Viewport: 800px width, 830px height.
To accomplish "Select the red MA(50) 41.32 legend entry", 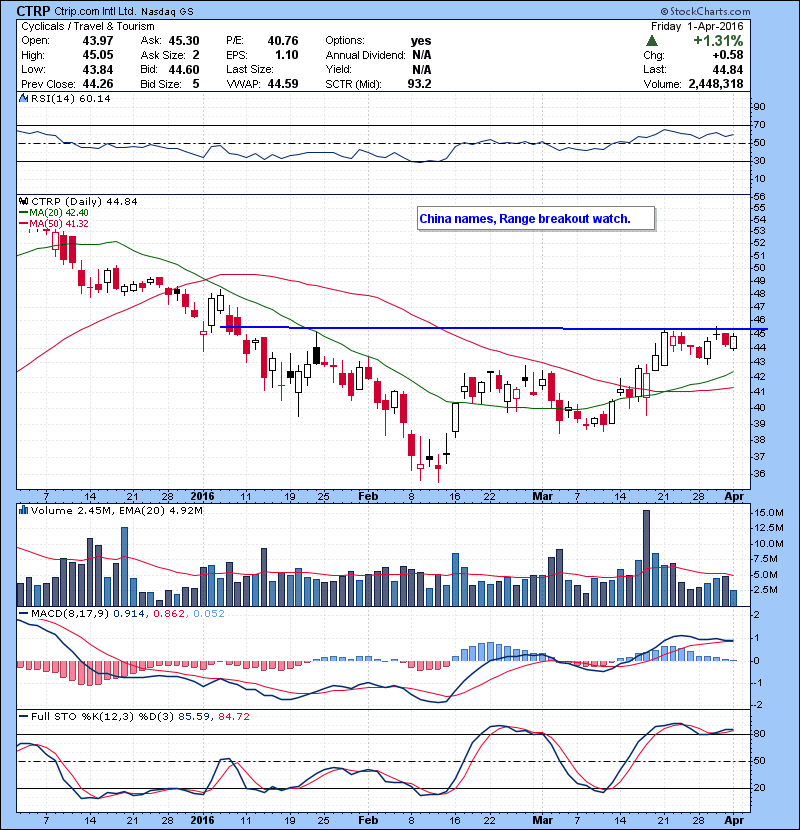I will pyautogui.click(x=53, y=224).
